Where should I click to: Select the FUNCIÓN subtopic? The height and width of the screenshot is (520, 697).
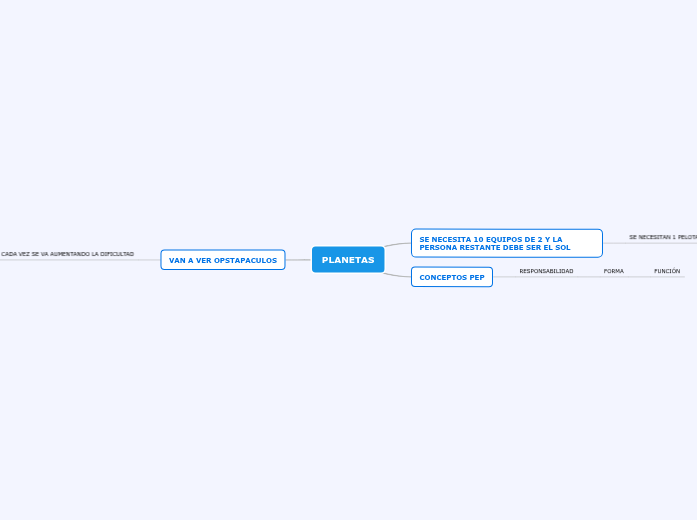tap(667, 271)
